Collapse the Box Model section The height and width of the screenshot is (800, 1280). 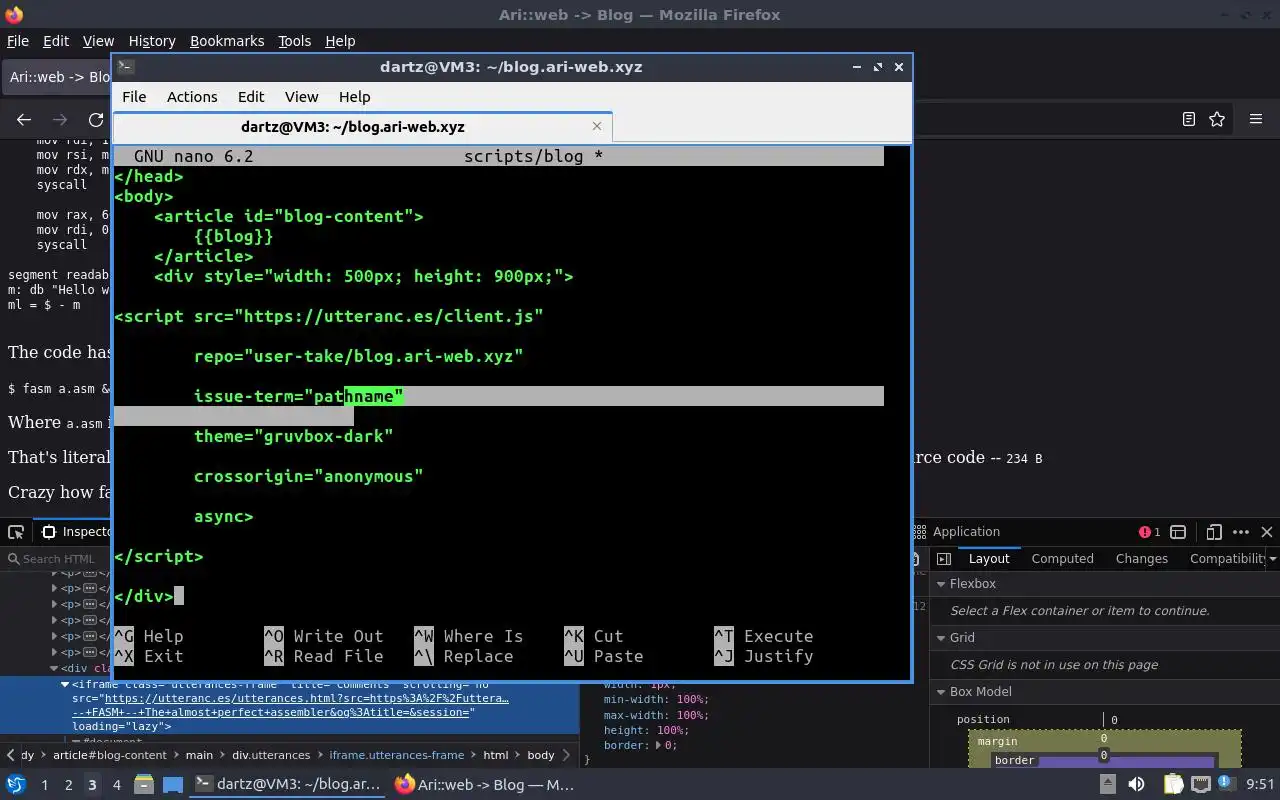pyautogui.click(x=941, y=692)
